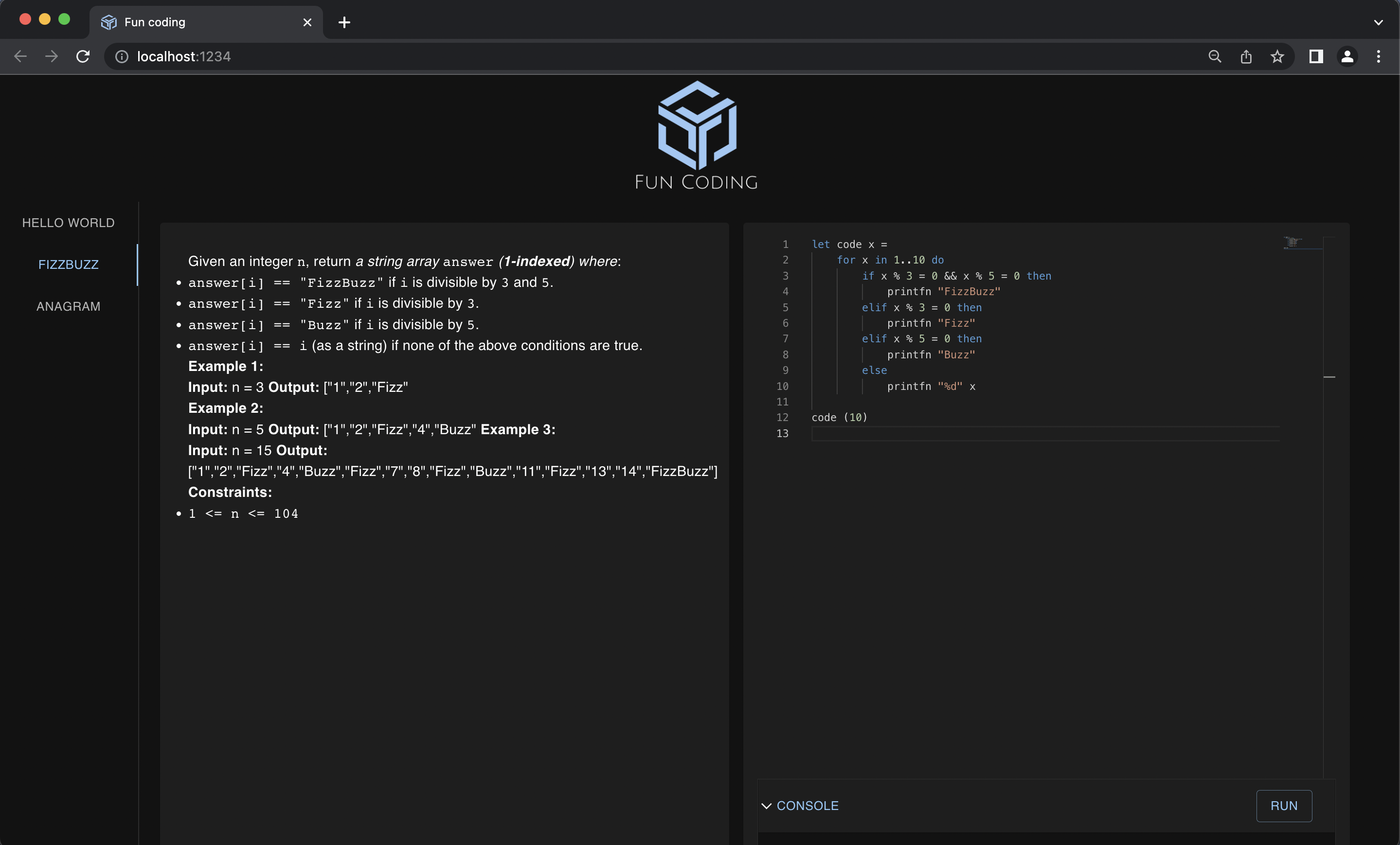This screenshot has height=845, width=1400.
Task: Select the FIZZBUZZ challenge
Action: pyautogui.click(x=68, y=264)
